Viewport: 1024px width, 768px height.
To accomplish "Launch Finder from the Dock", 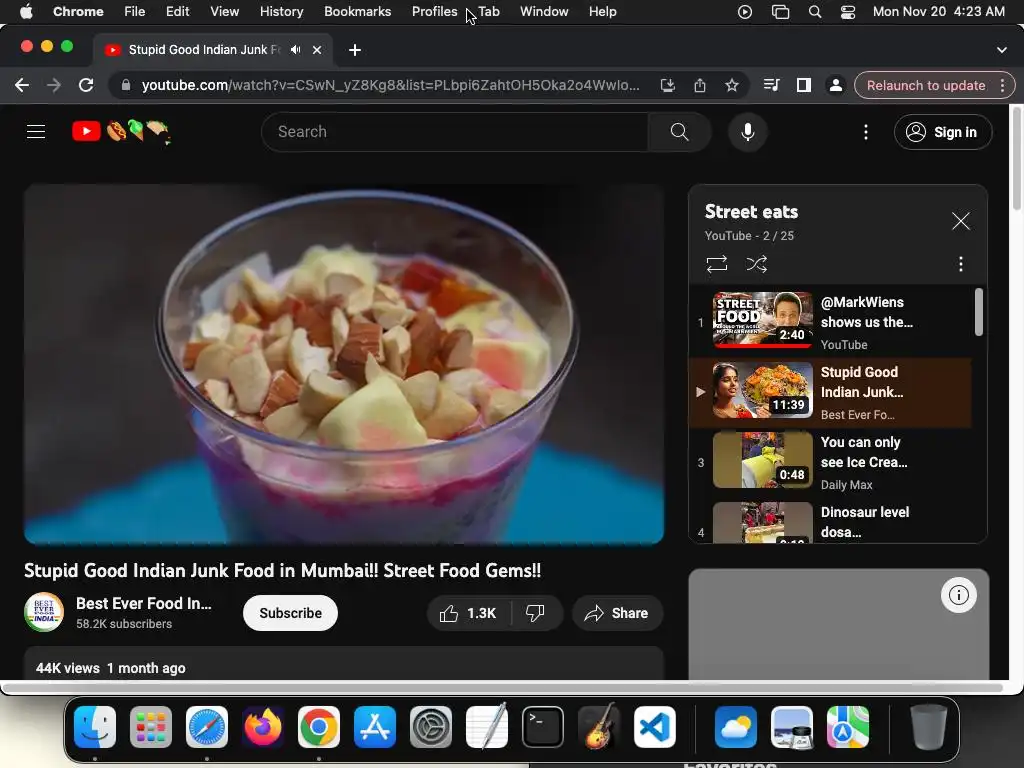I will pos(95,727).
